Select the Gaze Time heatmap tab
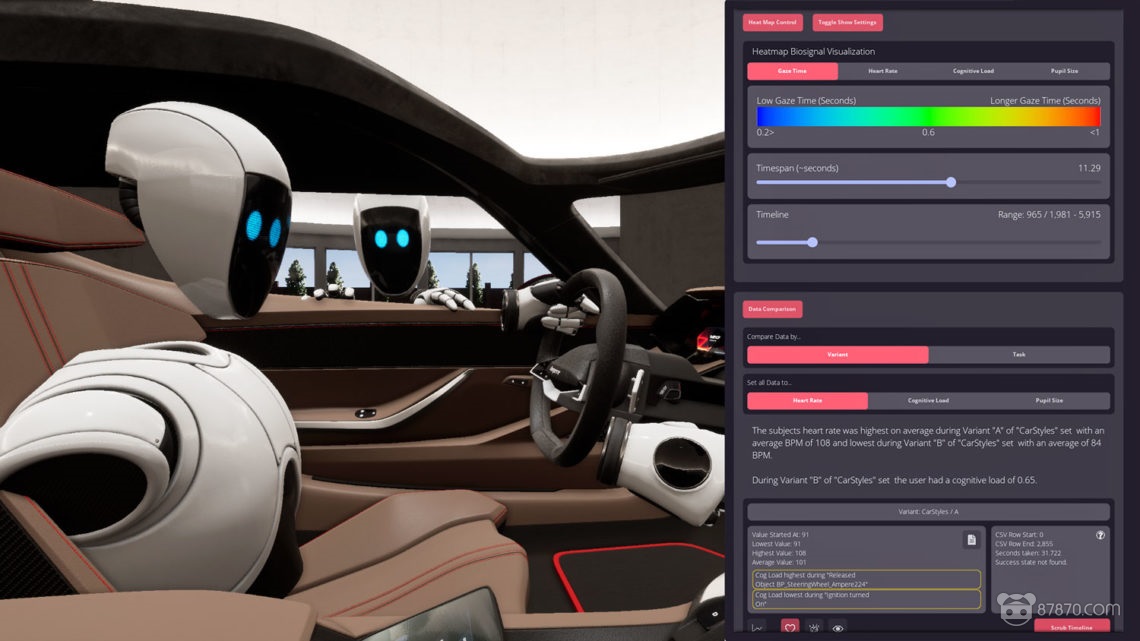Screen dimensions: 1140x641 click(x=792, y=72)
